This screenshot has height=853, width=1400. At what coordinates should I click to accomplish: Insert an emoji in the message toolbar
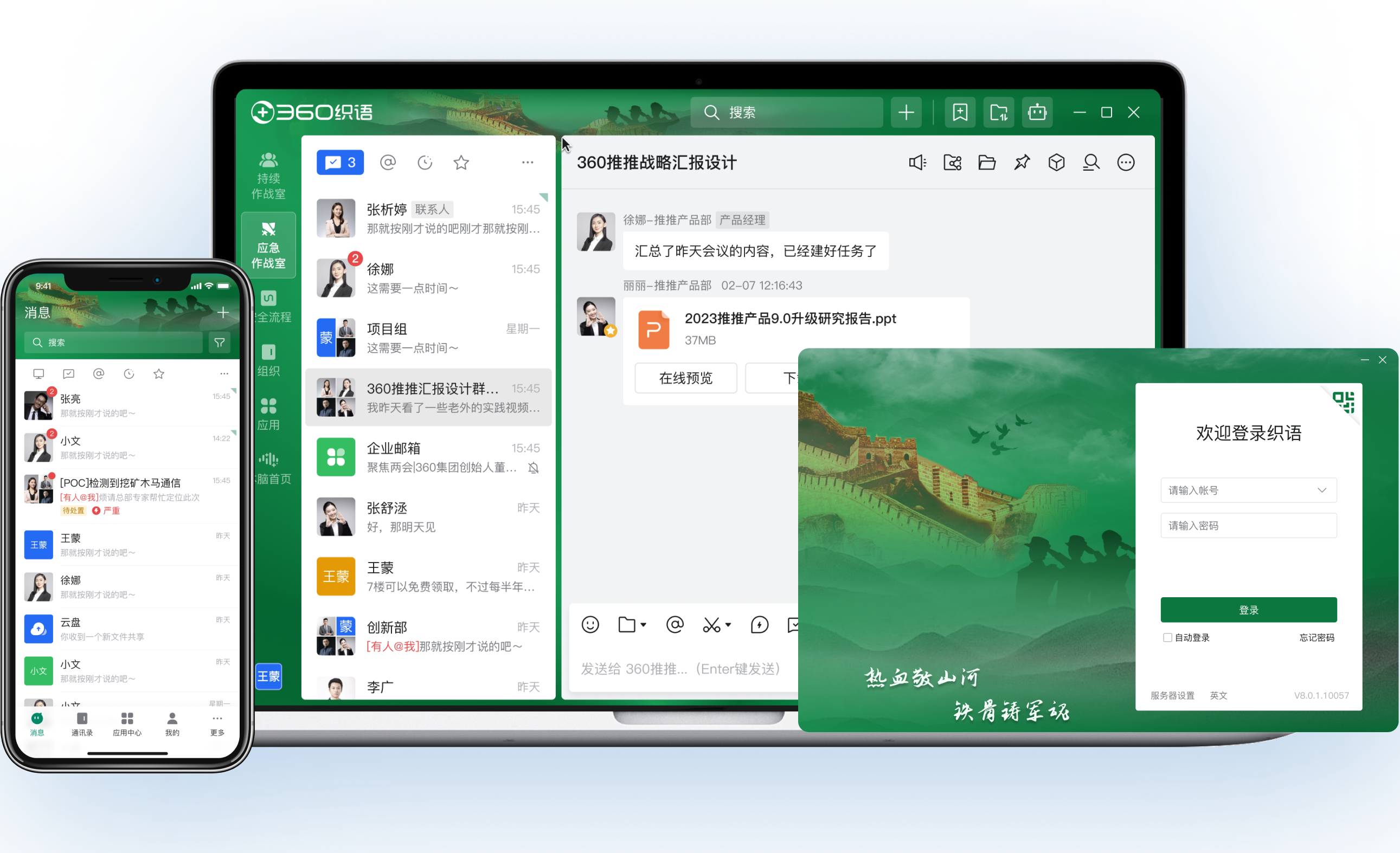pos(590,625)
